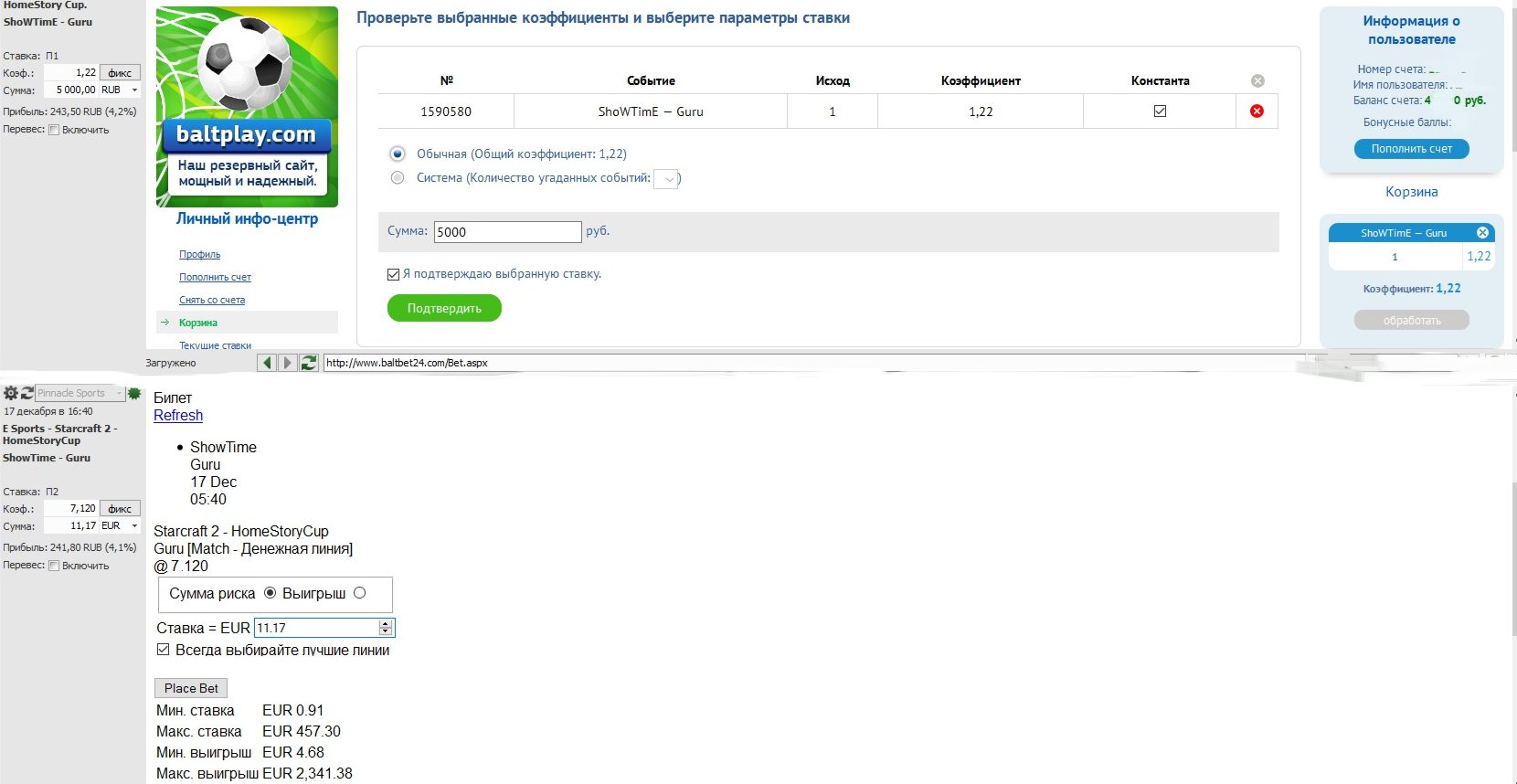Select the Выигрыш radio option
The height and width of the screenshot is (784, 1517).
[359, 593]
